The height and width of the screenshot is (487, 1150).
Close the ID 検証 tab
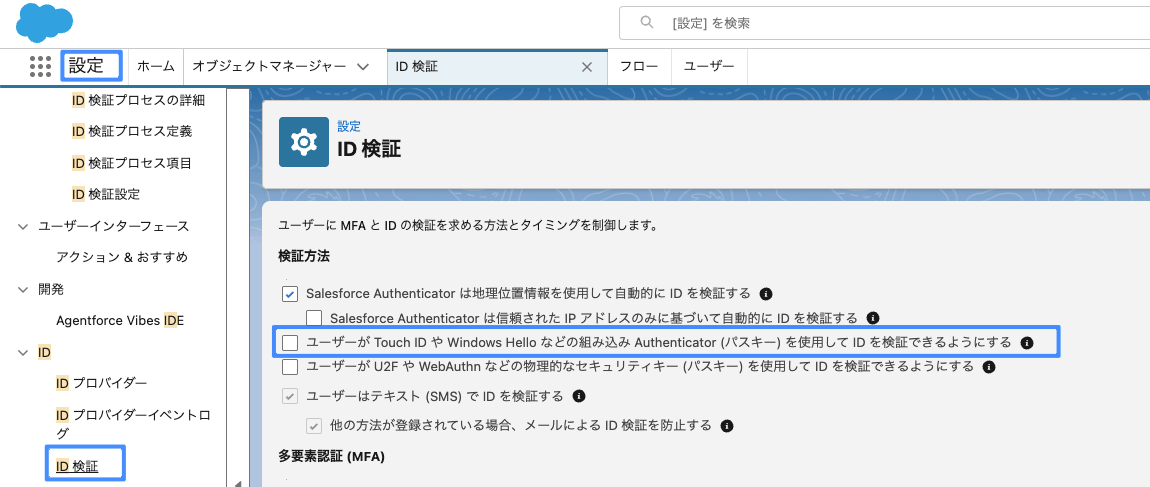(587, 67)
